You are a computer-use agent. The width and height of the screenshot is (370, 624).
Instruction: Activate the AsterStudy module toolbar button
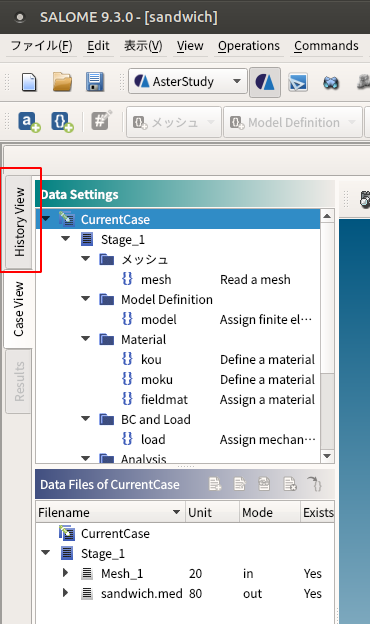(x=265, y=82)
